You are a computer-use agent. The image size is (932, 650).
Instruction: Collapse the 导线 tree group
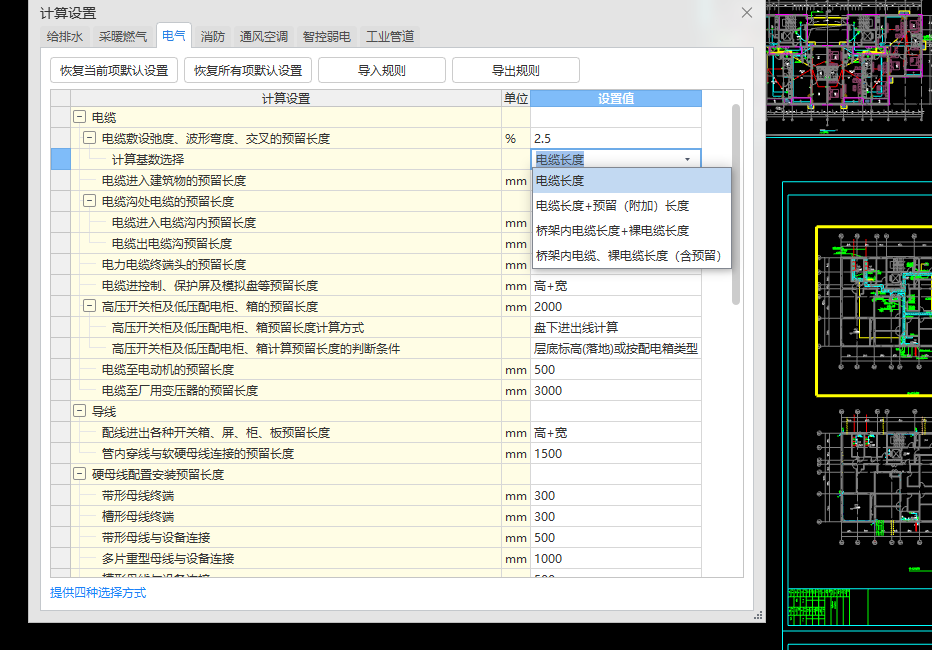pyautogui.click(x=80, y=411)
